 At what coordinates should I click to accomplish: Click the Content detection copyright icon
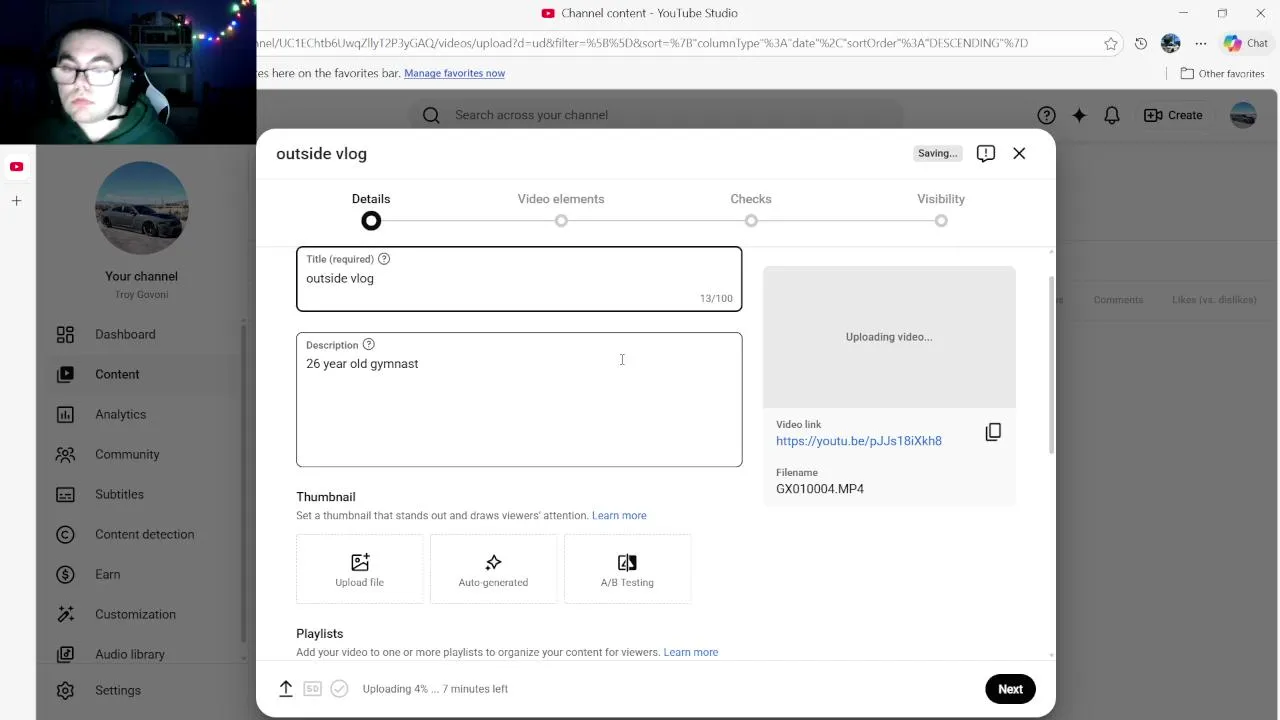(65, 534)
